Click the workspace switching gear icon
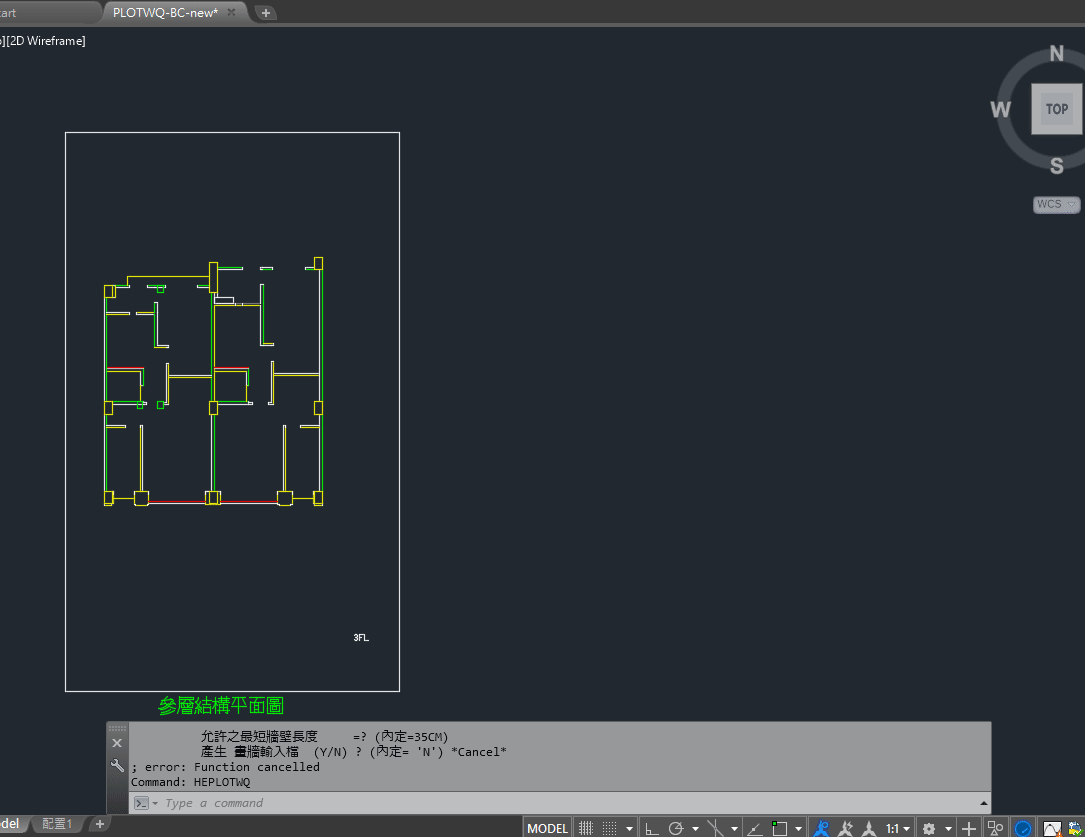This screenshot has width=1085, height=837. (x=929, y=828)
